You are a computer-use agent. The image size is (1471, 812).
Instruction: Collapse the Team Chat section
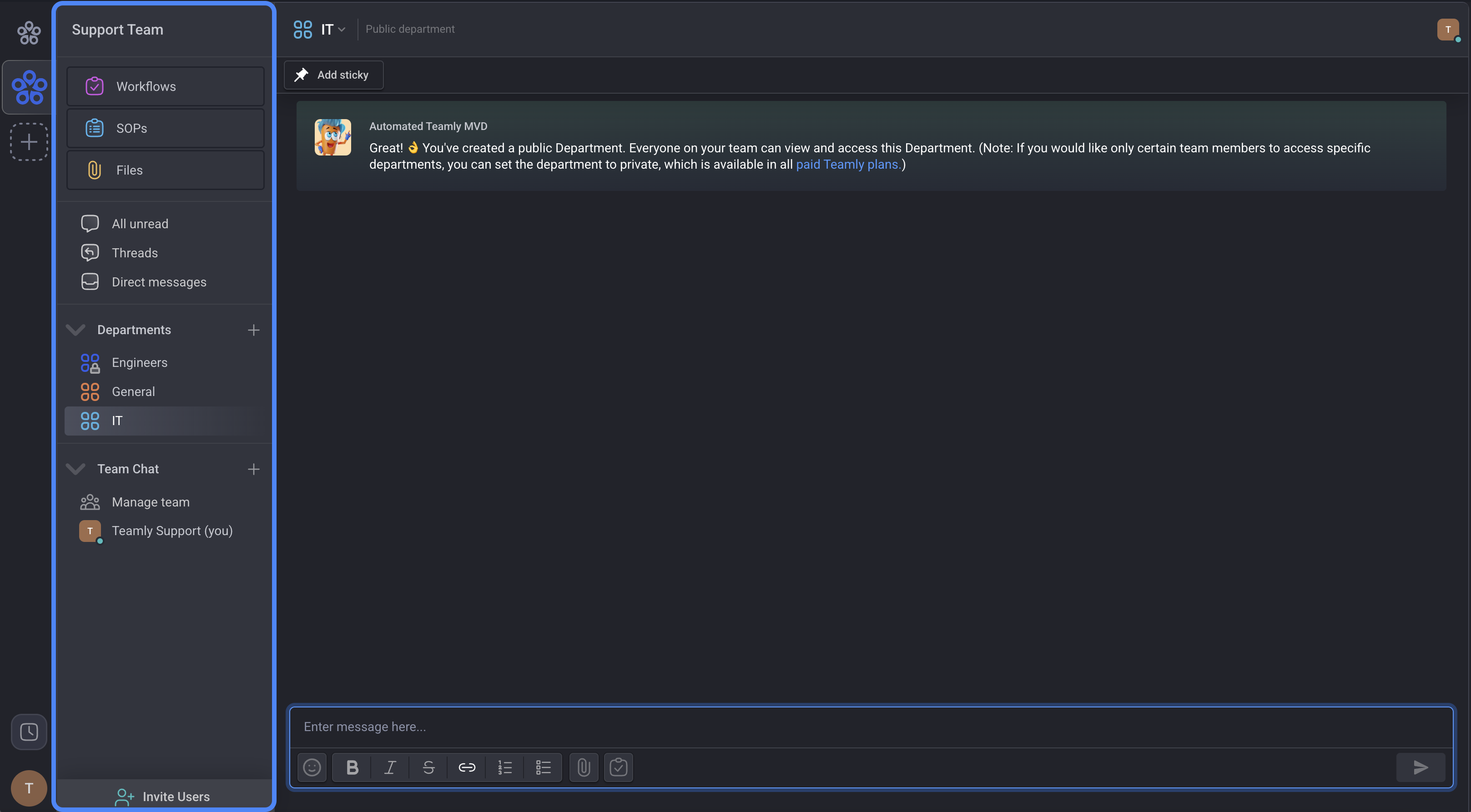(x=76, y=469)
